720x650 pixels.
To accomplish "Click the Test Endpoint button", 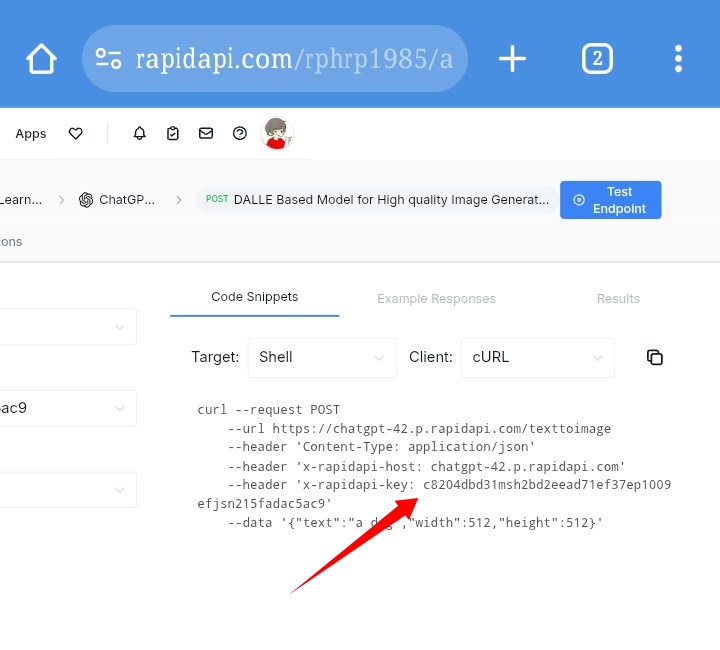I will (610, 200).
